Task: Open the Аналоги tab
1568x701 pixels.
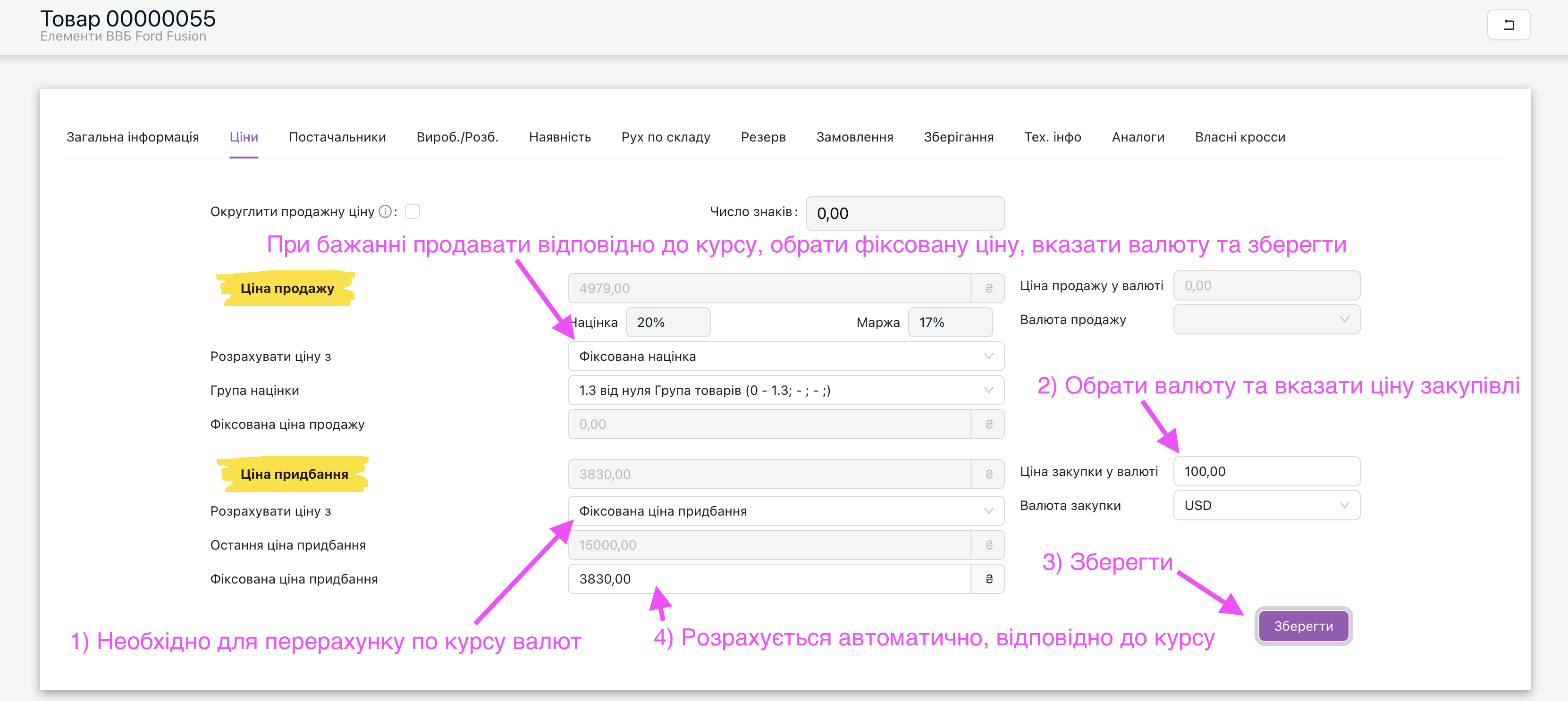Action: 1138,137
